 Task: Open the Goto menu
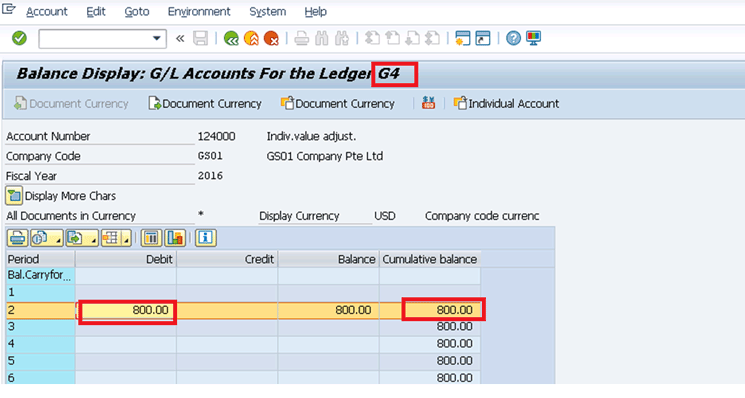(x=137, y=11)
